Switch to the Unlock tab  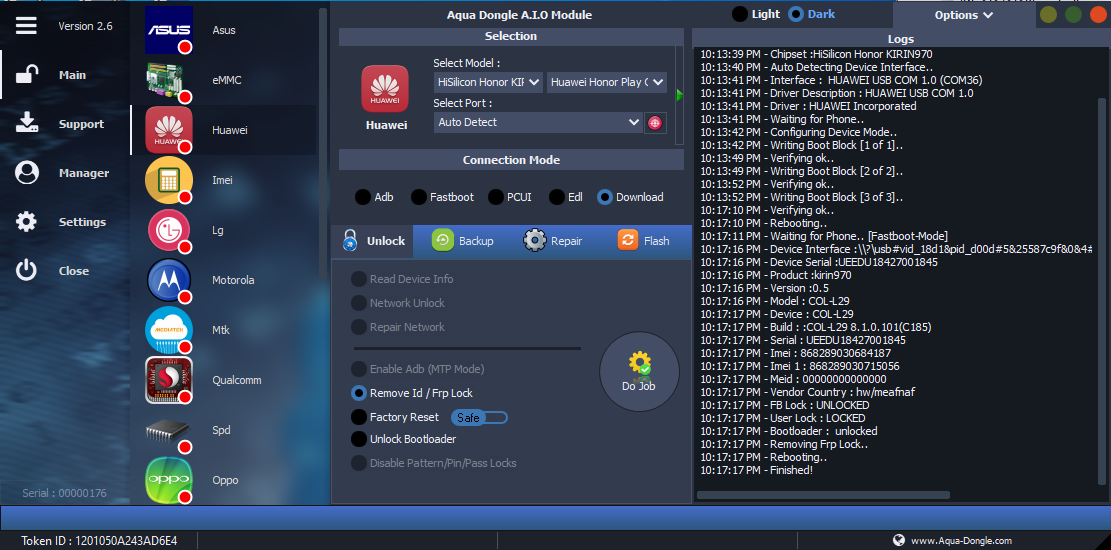(373, 241)
